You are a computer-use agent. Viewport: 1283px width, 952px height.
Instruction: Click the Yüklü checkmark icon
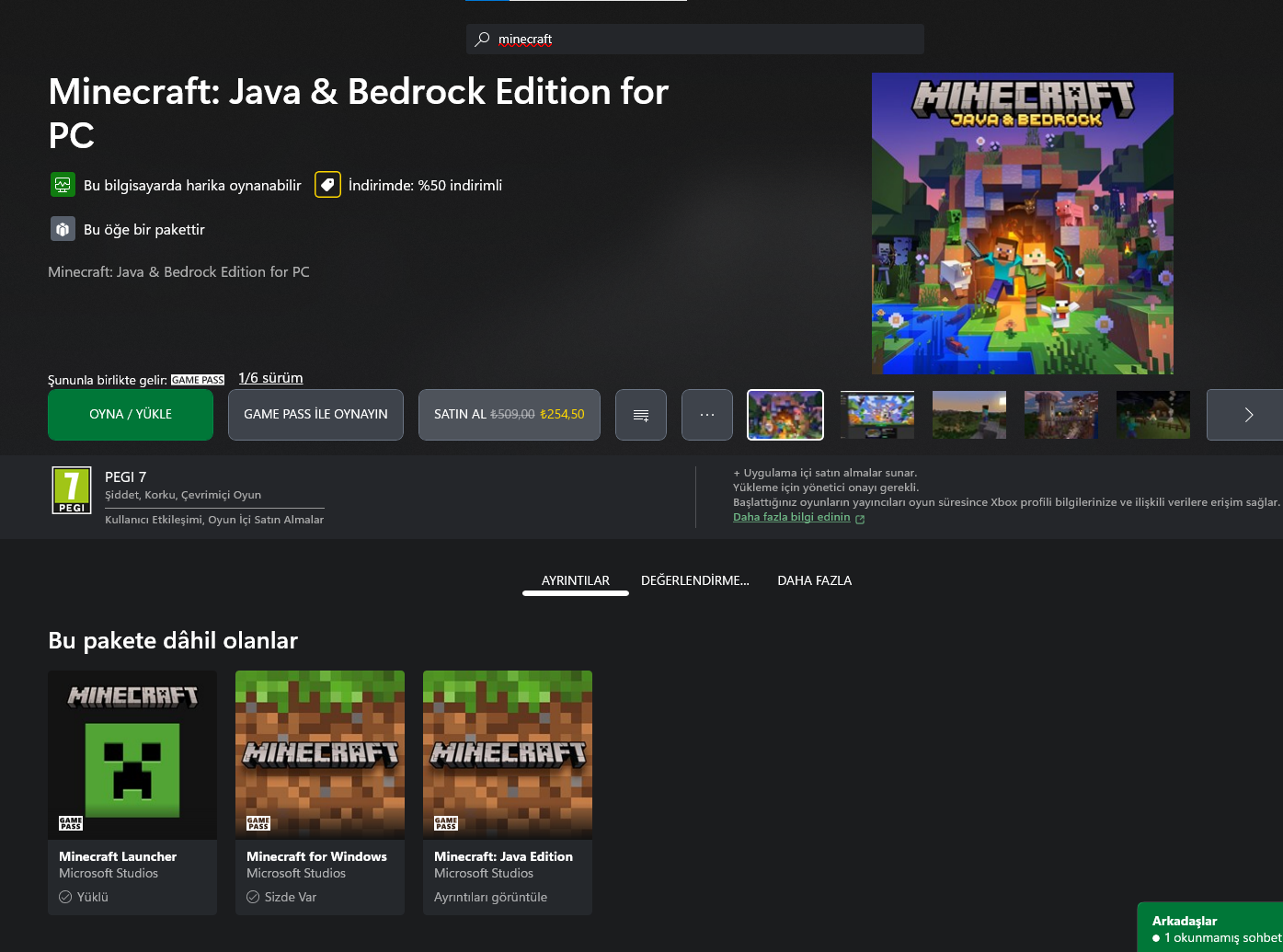click(x=65, y=897)
